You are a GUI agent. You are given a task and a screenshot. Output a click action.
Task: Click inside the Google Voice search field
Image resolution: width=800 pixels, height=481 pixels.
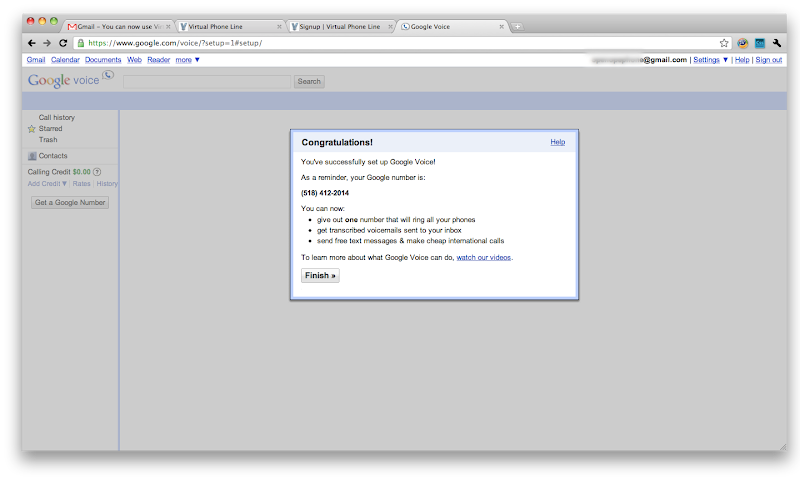tap(207, 82)
